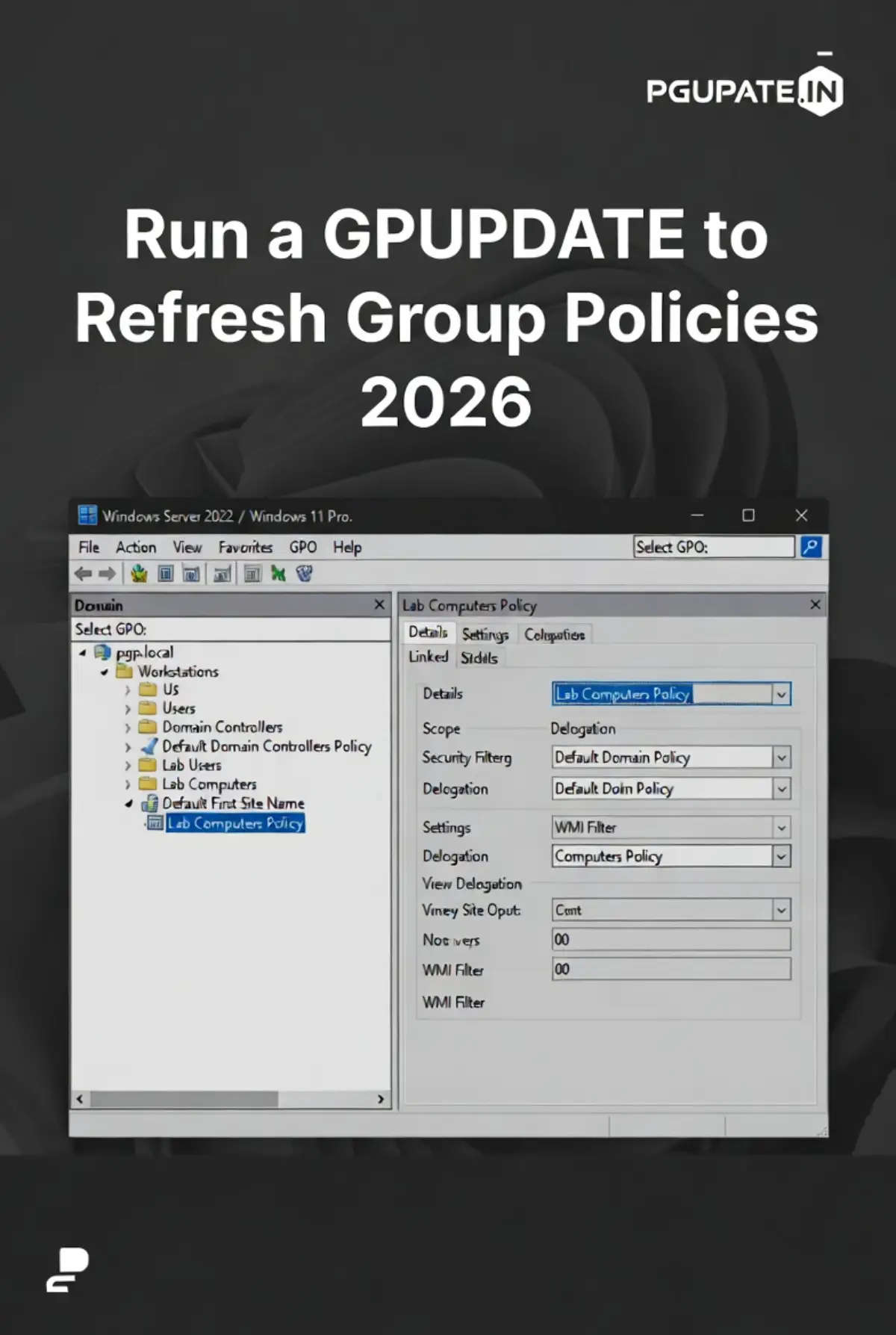Click the Noc ivers value field
This screenshot has height=1335, width=896.
coord(671,940)
